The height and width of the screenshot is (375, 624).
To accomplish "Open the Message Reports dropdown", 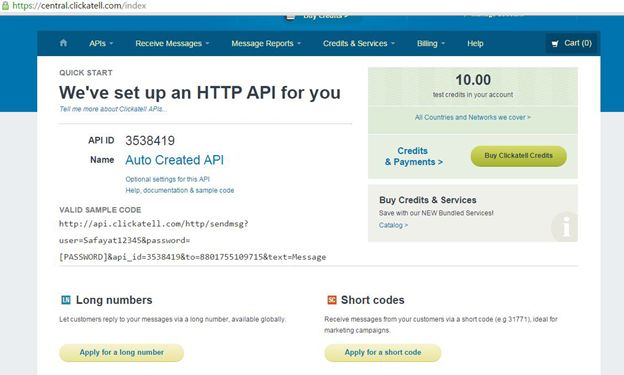I will point(266,43).
